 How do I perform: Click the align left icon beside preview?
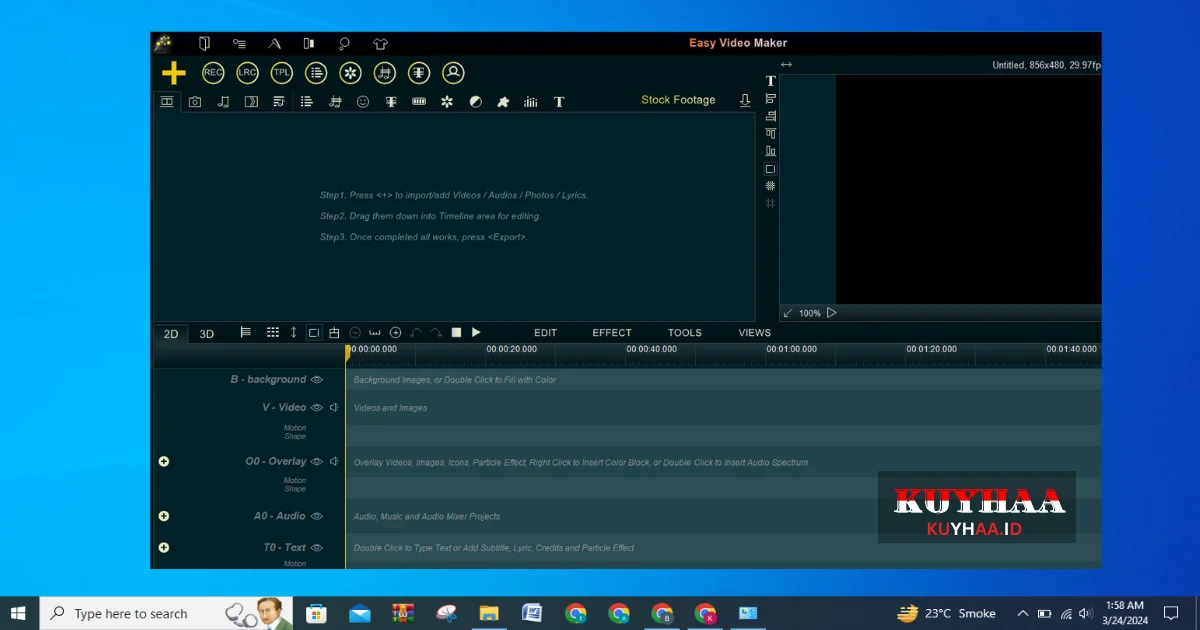click(770, 98)
